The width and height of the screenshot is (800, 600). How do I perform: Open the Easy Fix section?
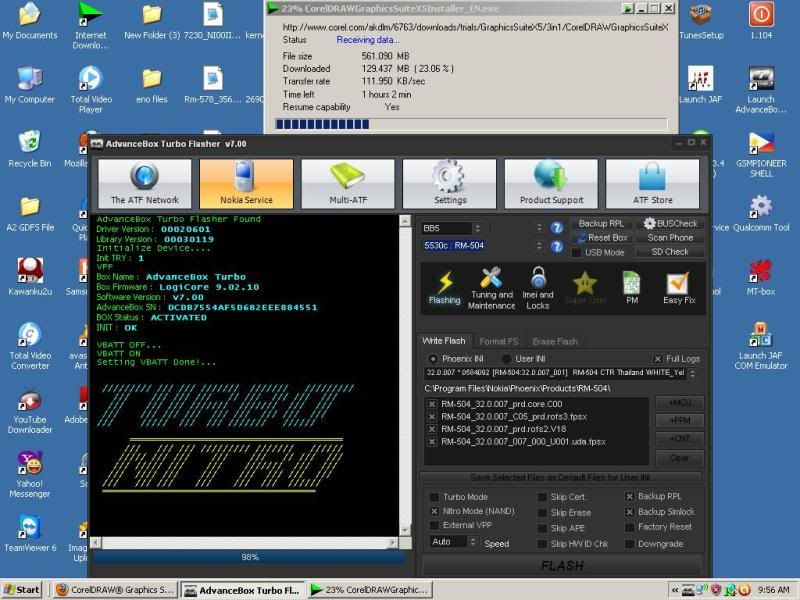tap(679, 287)
